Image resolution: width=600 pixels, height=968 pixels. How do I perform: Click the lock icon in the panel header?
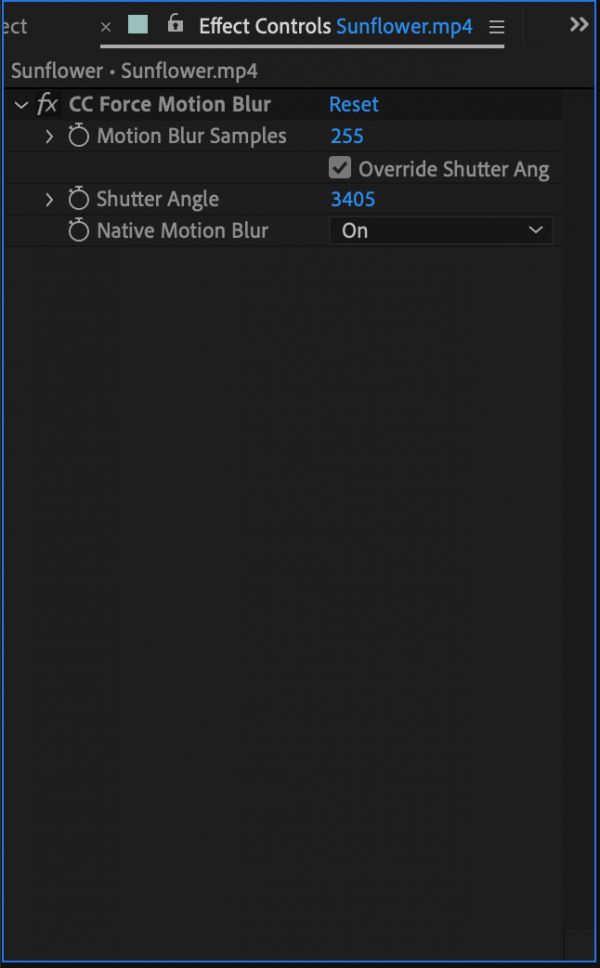pos(175,25)
